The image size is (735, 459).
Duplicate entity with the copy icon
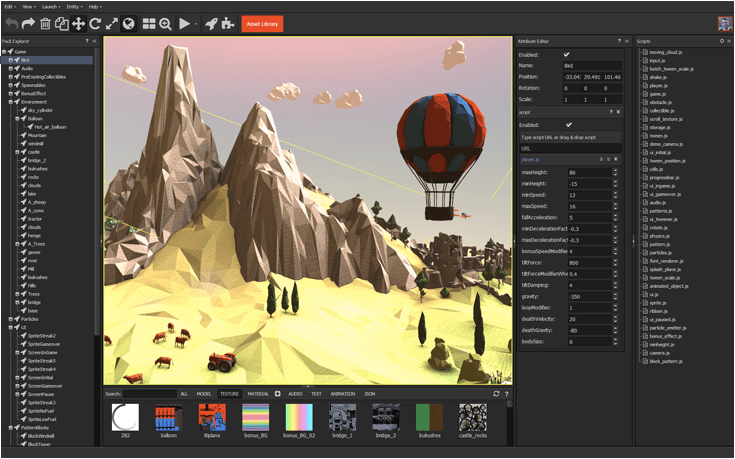tap(61, 23)
